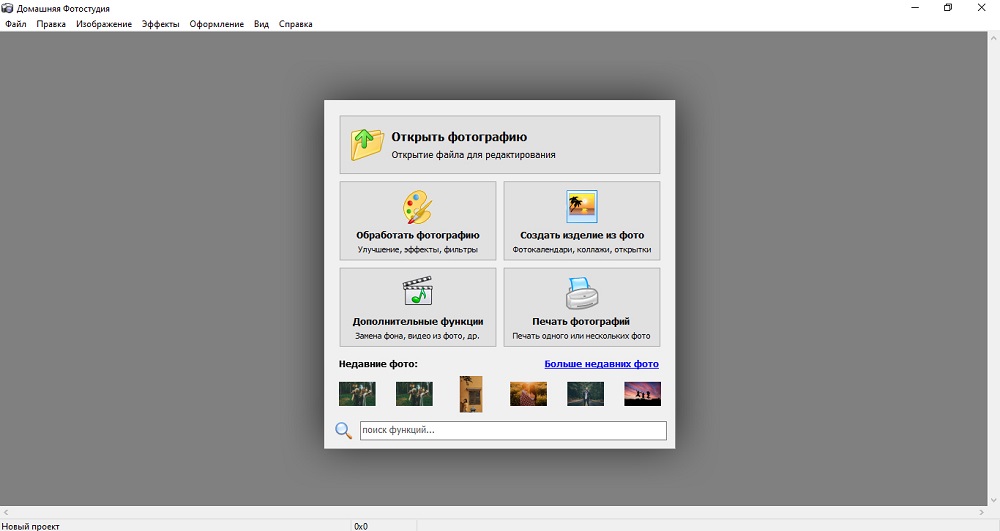
Task: Follow the Больше недавних фото link
Action: point(601,364)
